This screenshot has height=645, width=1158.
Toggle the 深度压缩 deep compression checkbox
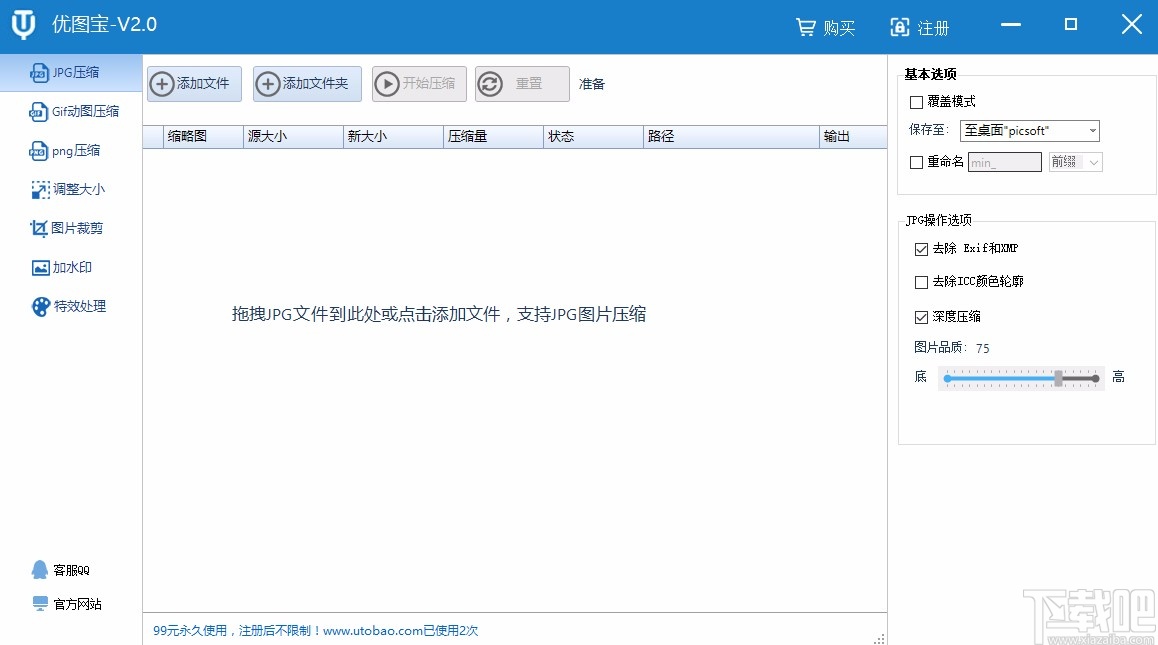(x=921, y=315)
